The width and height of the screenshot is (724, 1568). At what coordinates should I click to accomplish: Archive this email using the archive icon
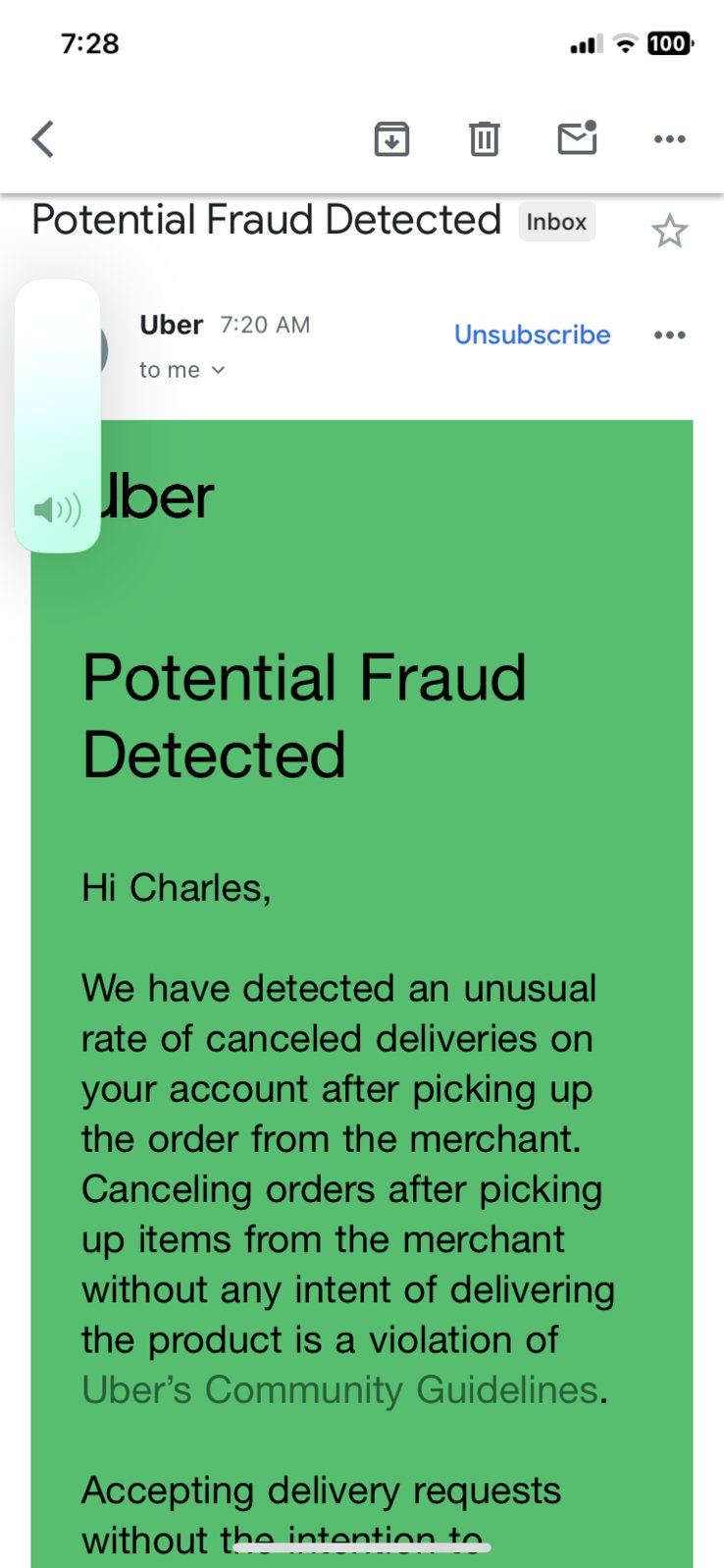(x=391, y=139)
